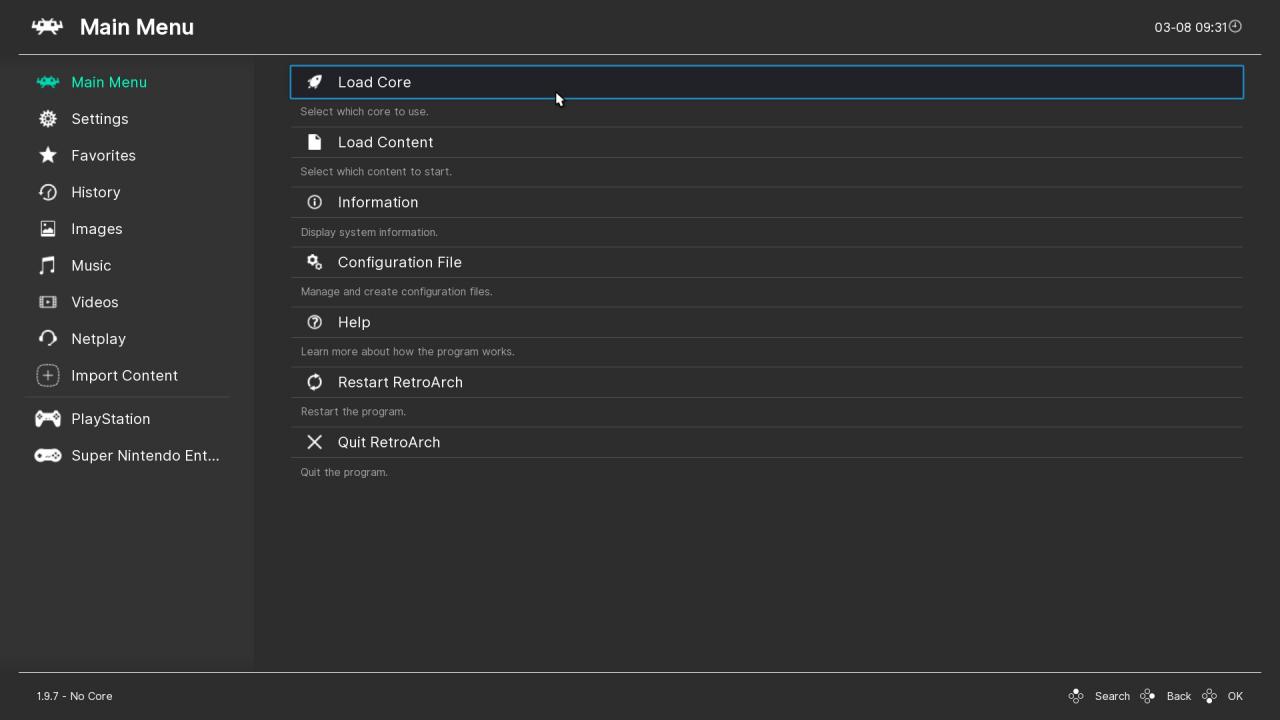Click the Quit RetroArch X icon
The height and width of the screenshot is (720, 1280).
[314, 442]
